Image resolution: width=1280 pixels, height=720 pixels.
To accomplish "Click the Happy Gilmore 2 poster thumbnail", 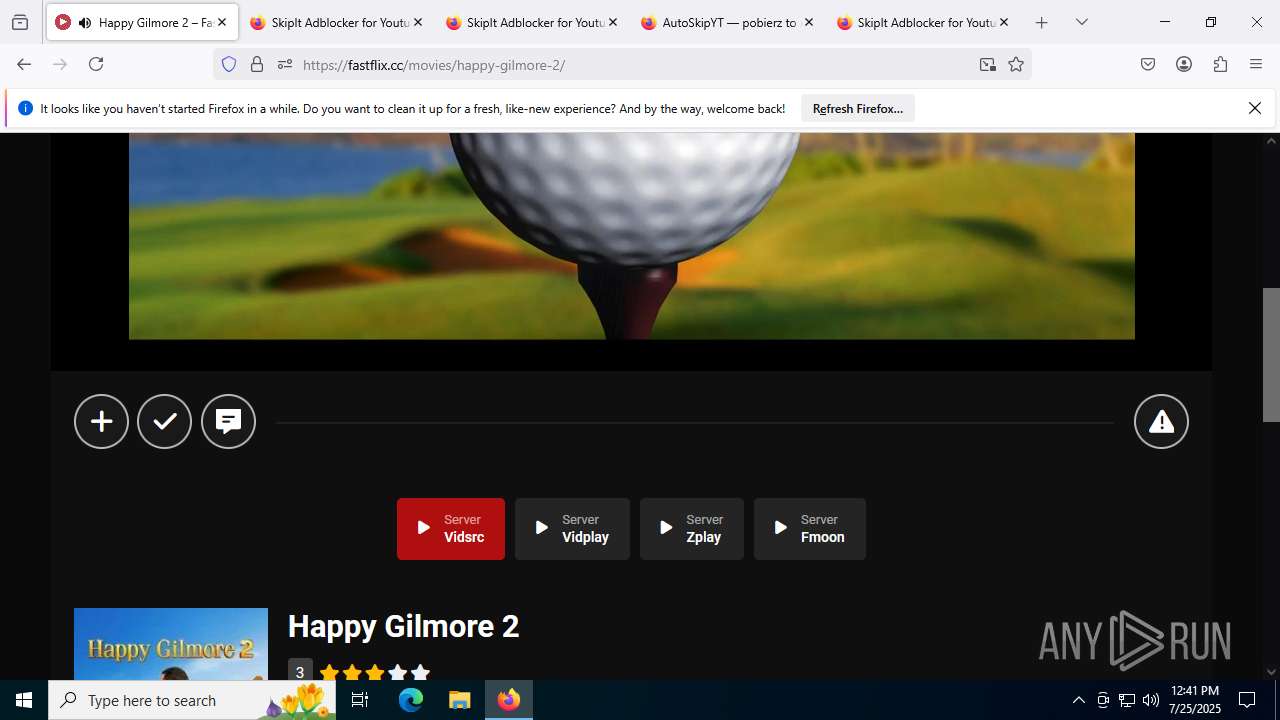I will [171, 644].
